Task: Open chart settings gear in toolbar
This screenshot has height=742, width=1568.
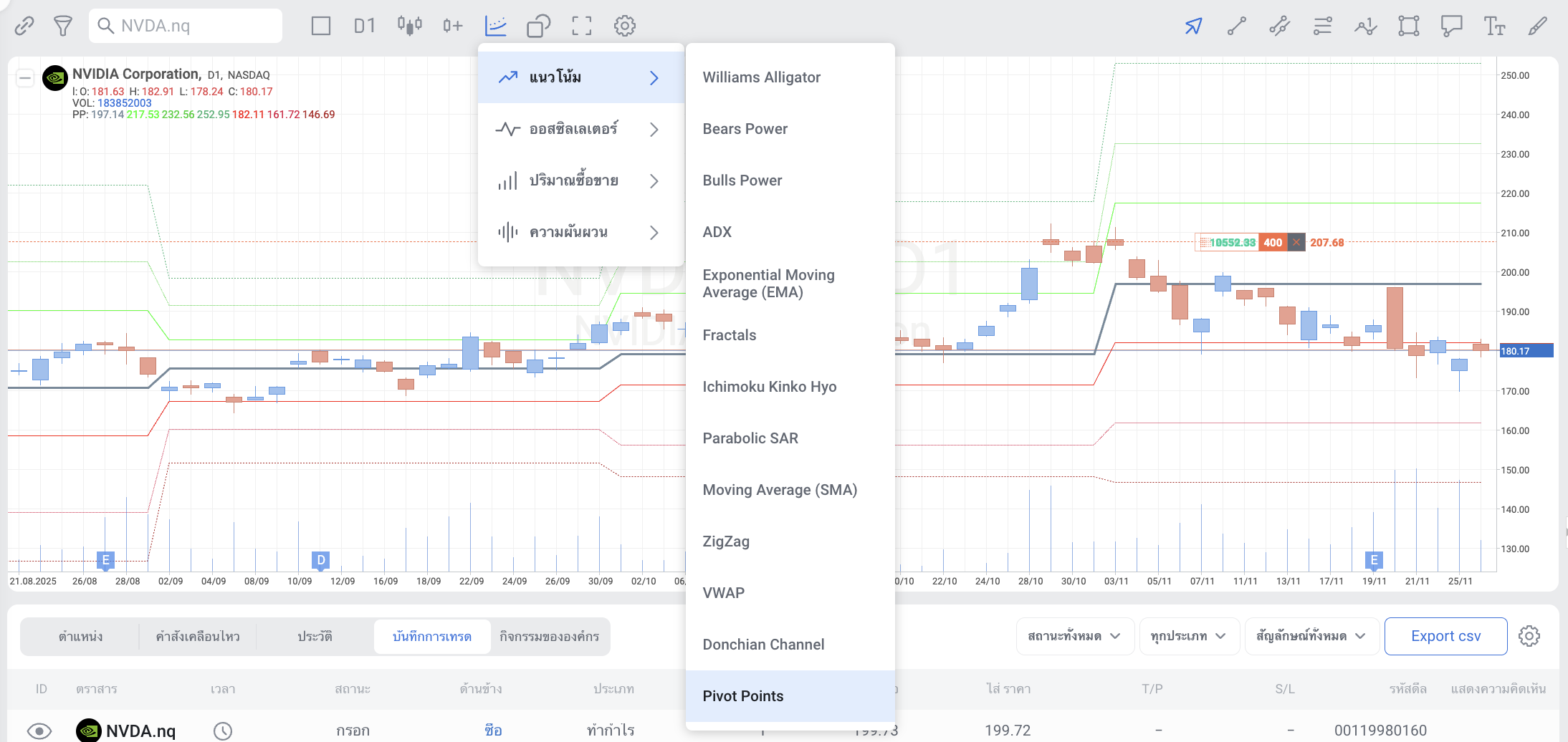Action: point(625,26)
